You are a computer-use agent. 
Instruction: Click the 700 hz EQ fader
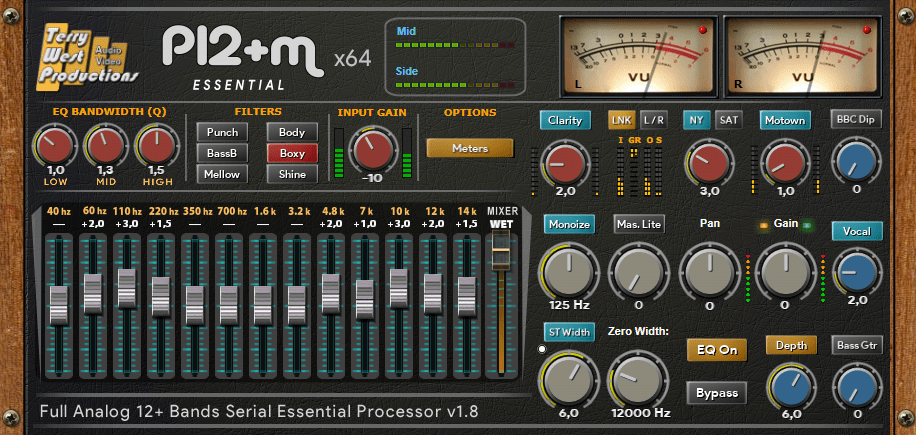tap(228, 305)
